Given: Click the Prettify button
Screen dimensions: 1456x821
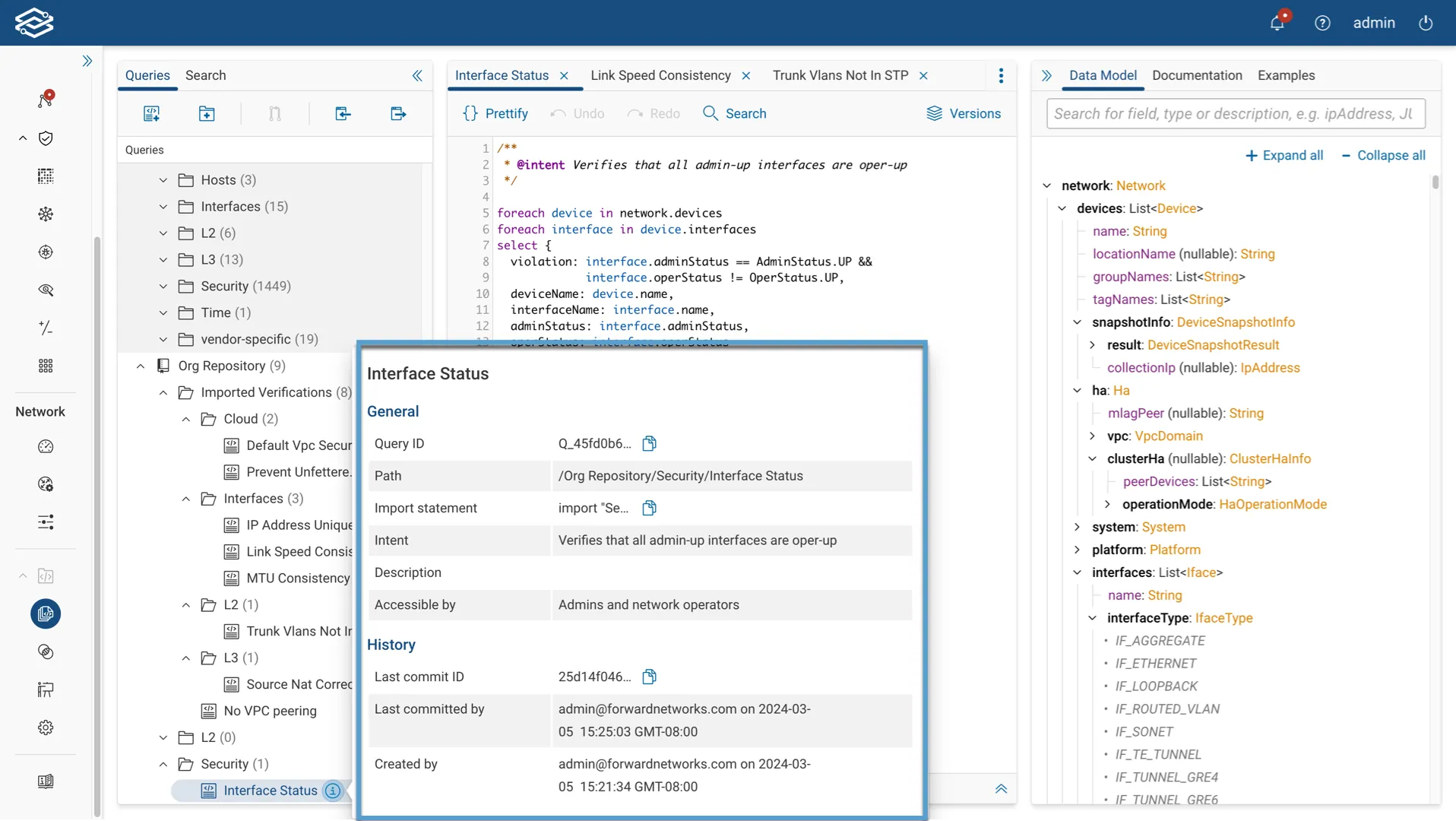Looking at the screenshot, I should 495,113.
